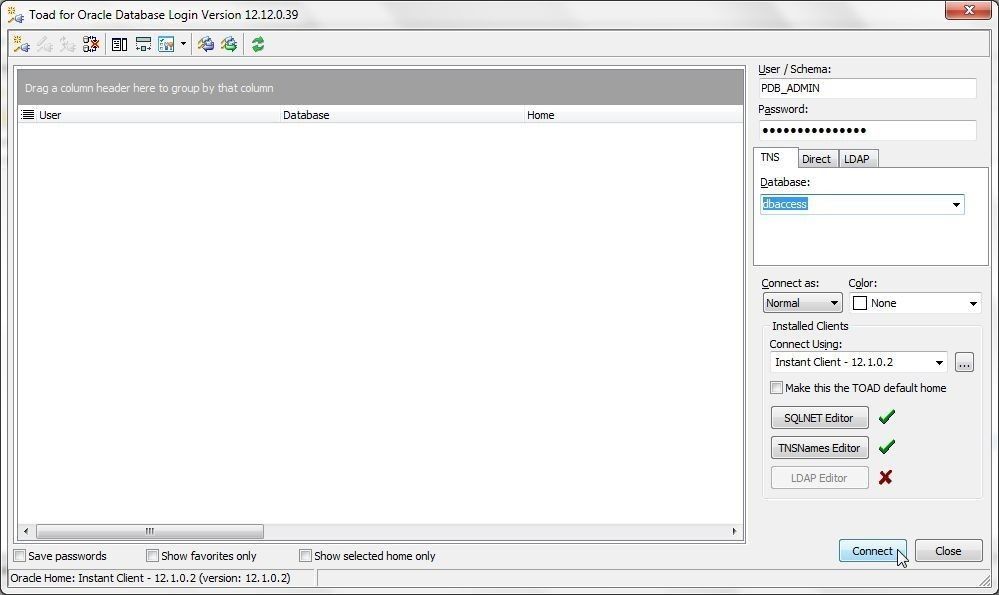Click the red X beside LDAP Editor
This screenshot has height=595, width=999.
pyautogui.click(x=885, y=477)
